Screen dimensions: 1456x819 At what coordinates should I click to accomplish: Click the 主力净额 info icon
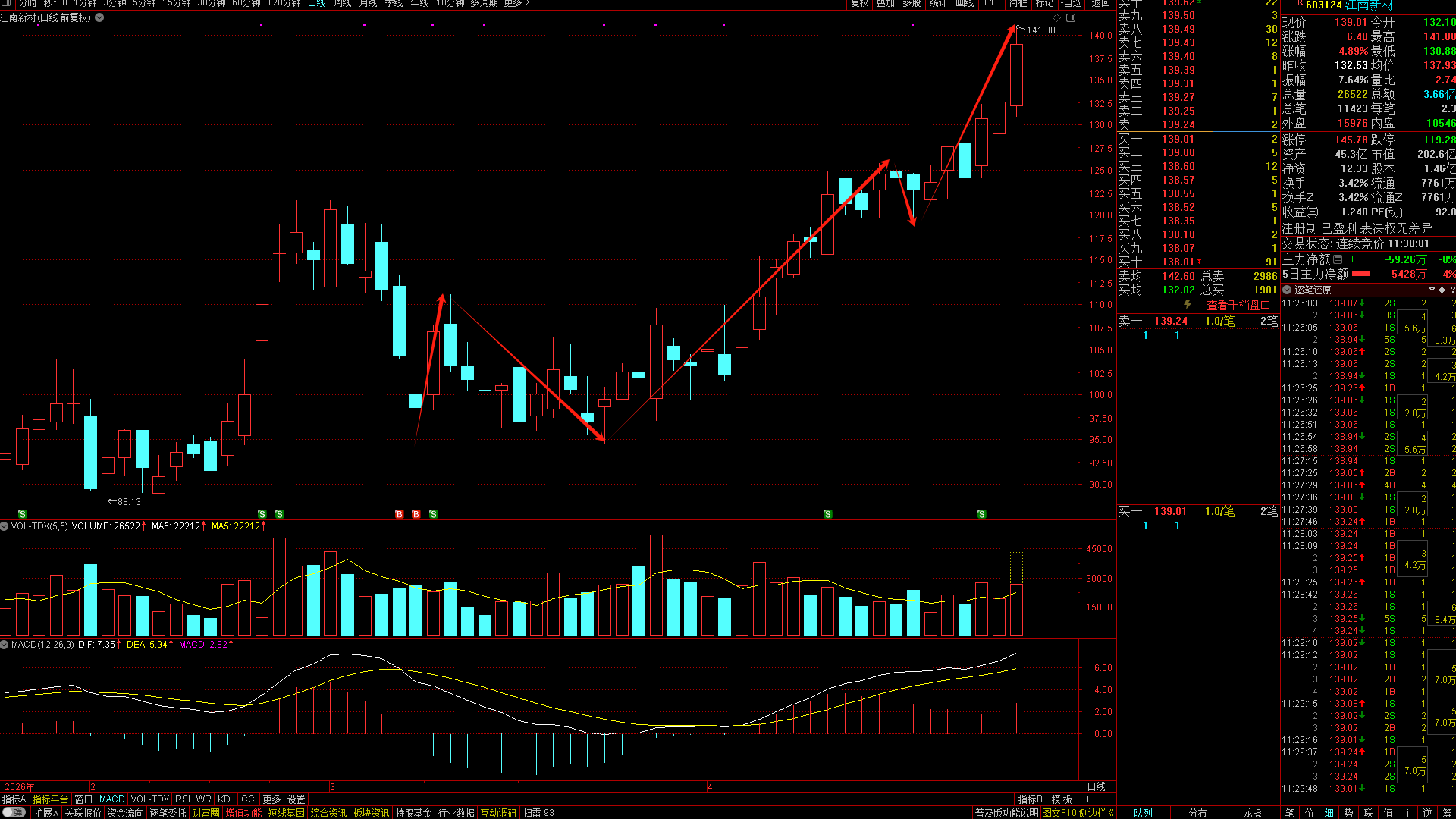[x=1338, y=259]
